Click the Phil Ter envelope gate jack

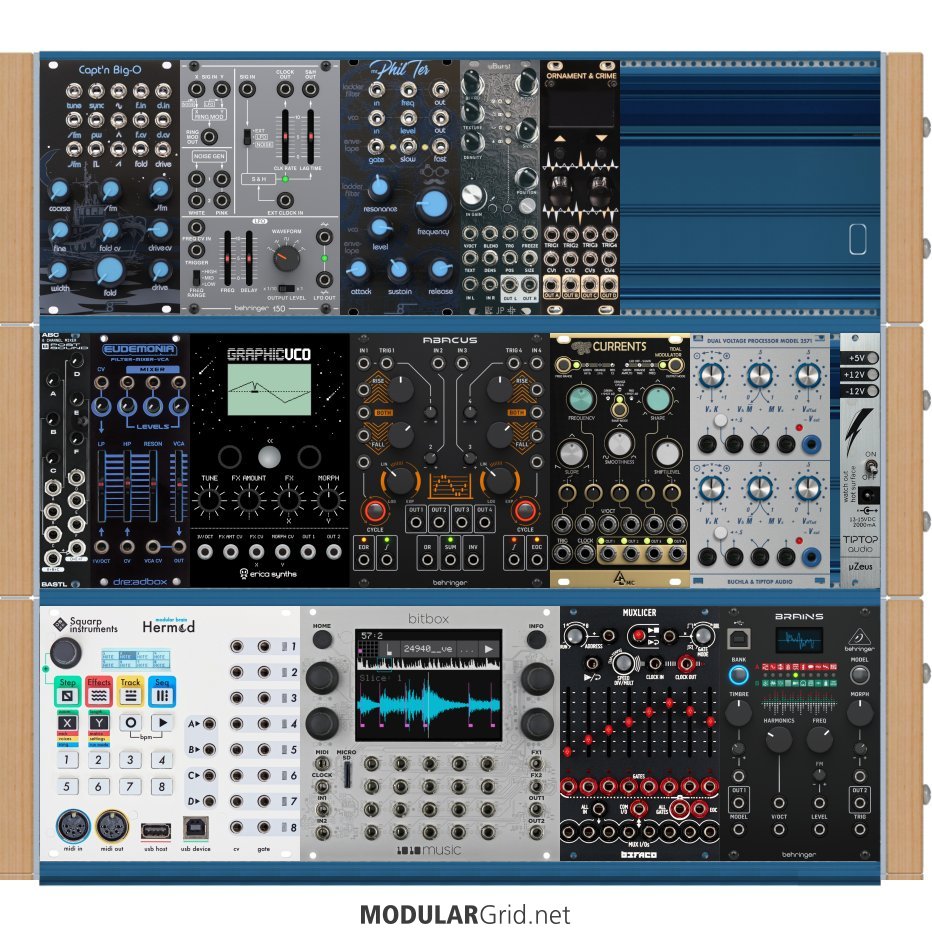click(x=376, y=146)
